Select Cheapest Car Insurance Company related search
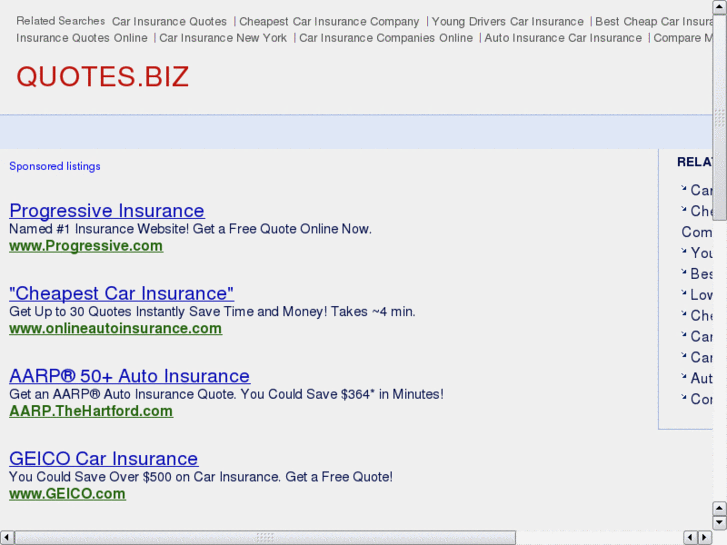The width and height of the screenshot is (727, 545). 329,21
